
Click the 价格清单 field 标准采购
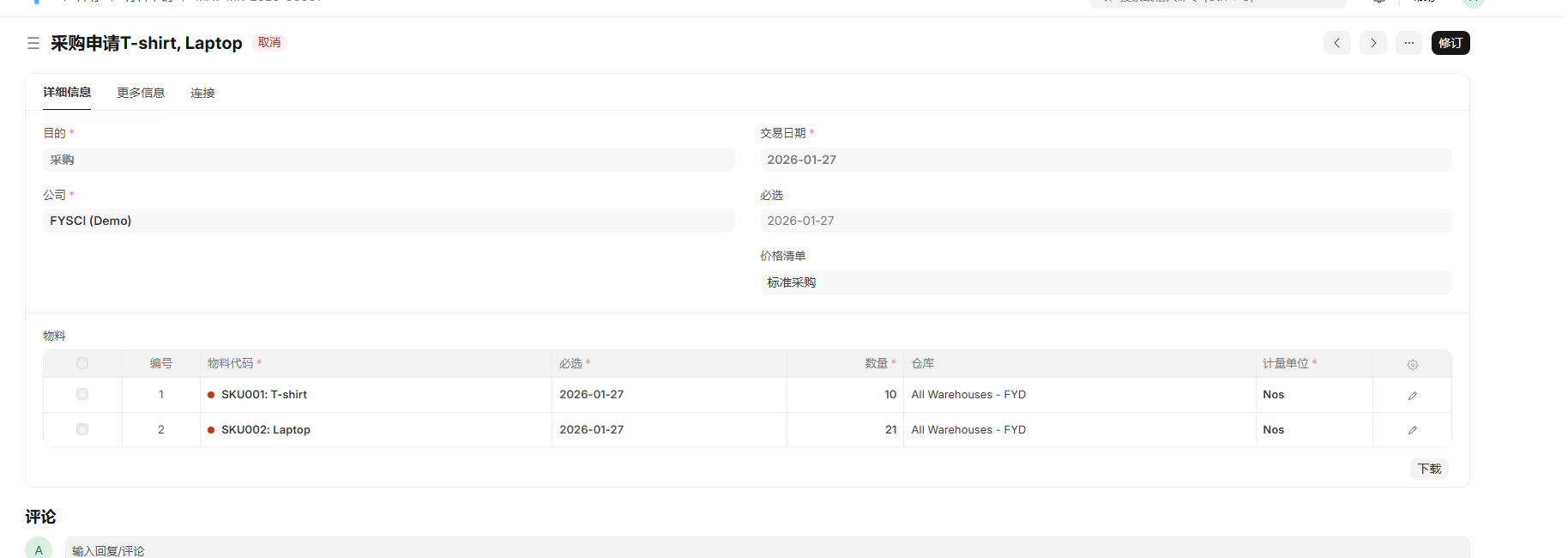pos(1106,282)
